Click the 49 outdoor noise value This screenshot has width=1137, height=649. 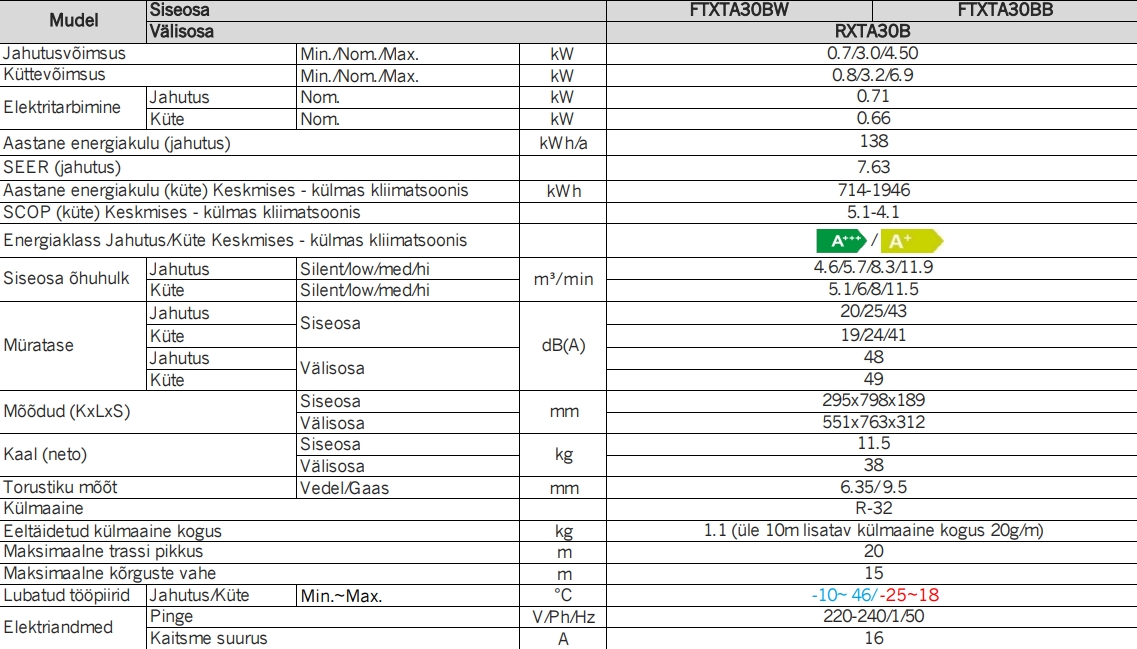point(874,379)
